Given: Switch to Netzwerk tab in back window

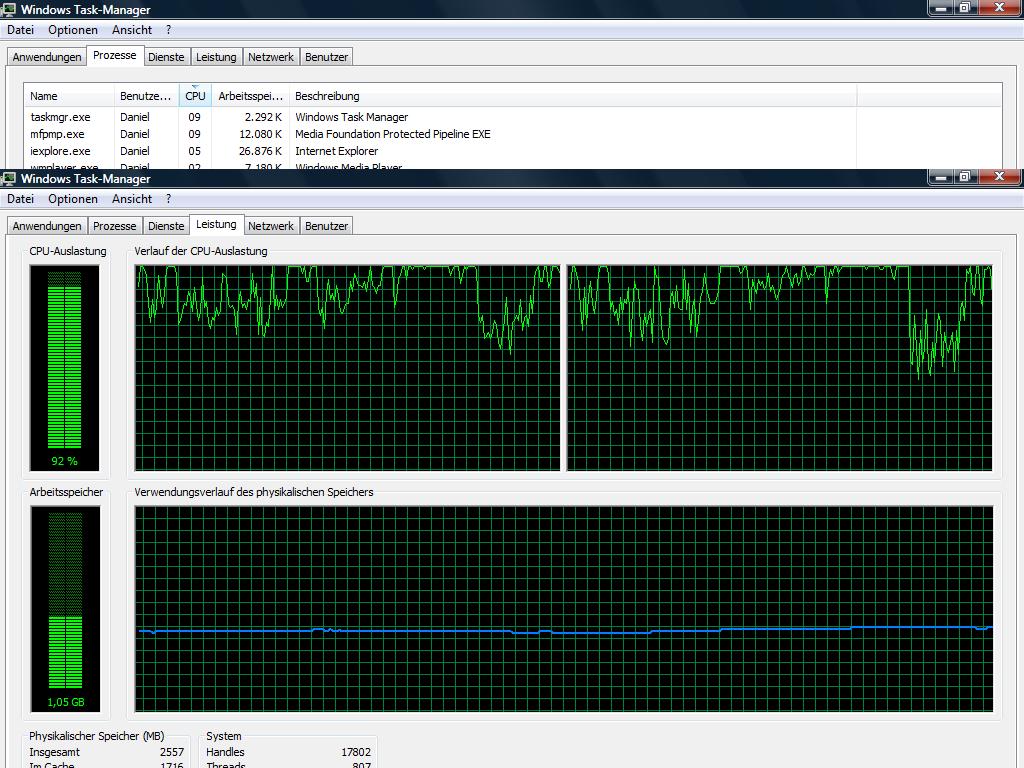Looking at the screenshot, I should point(270,57).
